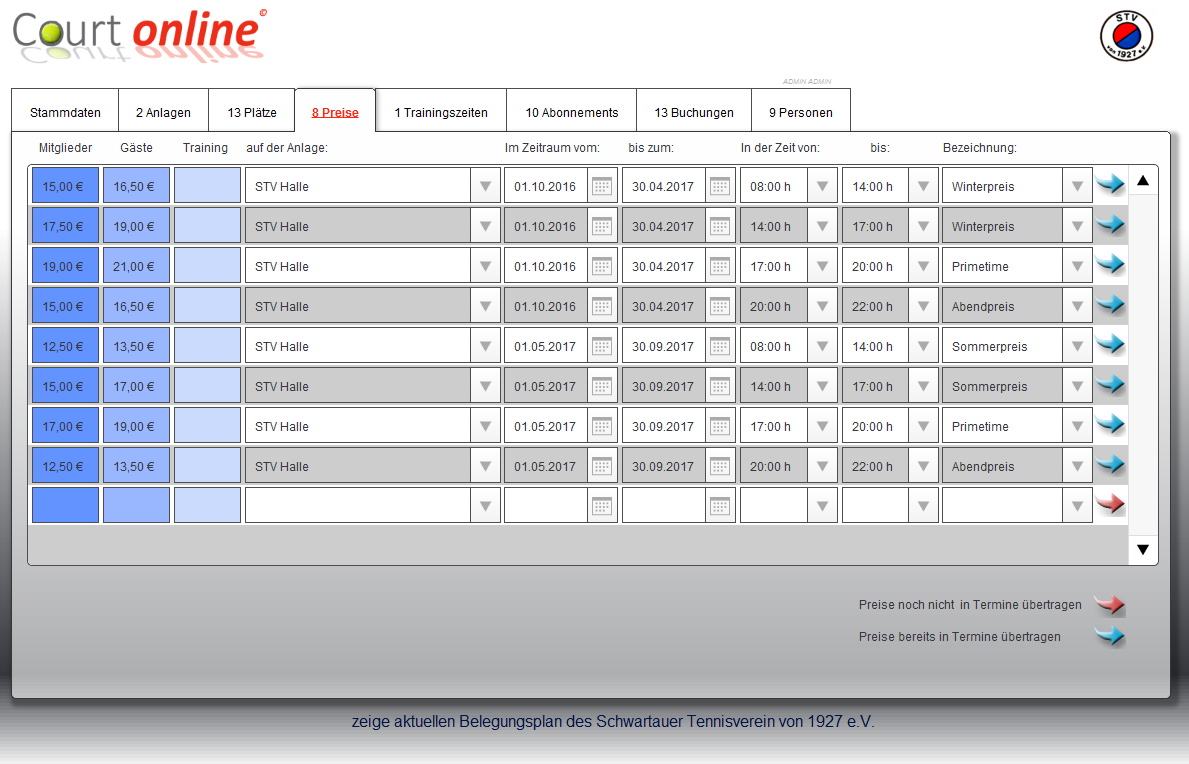Open start date calendar for 17,50 € Winterpreis row
The image size is (1189, 764).
point(602,226)
